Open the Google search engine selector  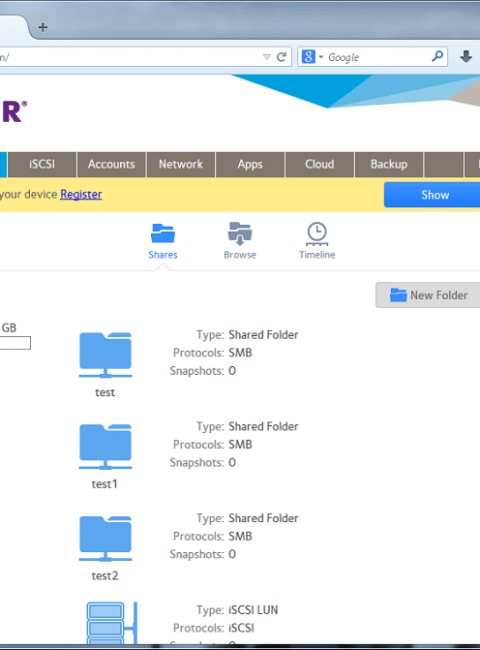click(x=312, y=56)
